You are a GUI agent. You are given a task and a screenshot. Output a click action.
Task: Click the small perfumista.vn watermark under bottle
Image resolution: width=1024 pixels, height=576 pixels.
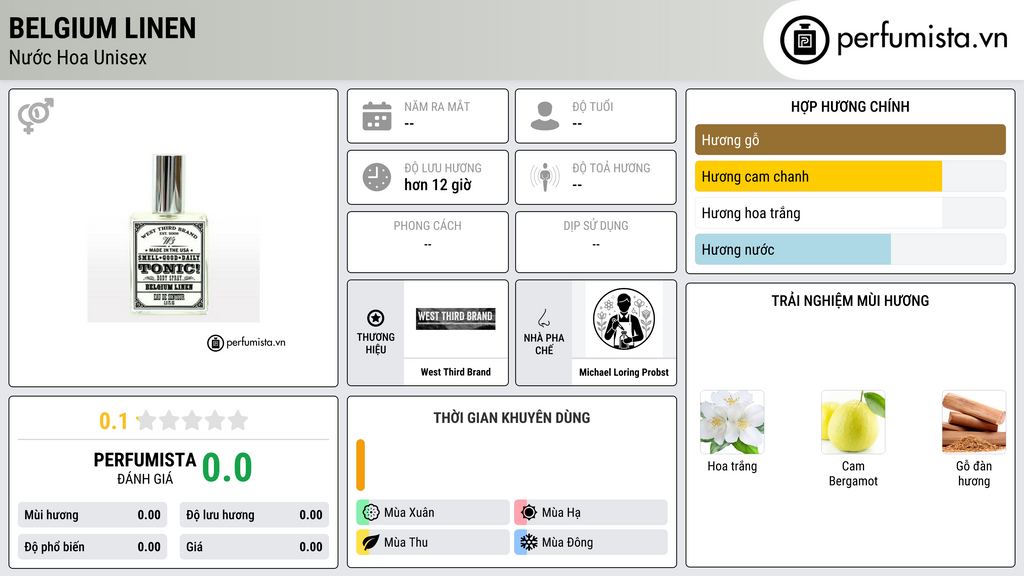pos(246,342)
